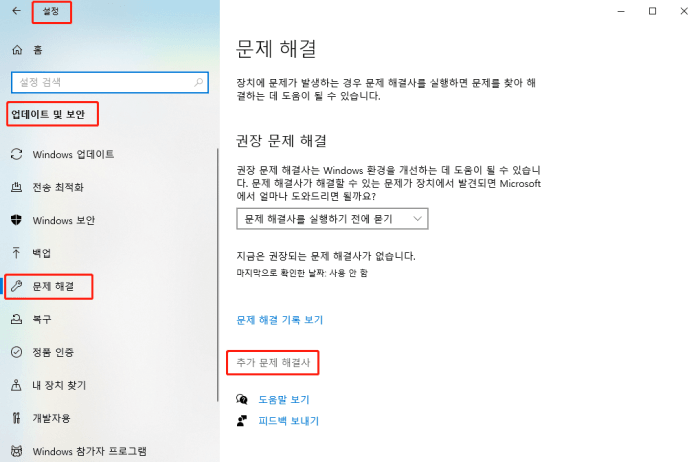
Task: Click the Windows Update sync icon
Action: point(16,154)
